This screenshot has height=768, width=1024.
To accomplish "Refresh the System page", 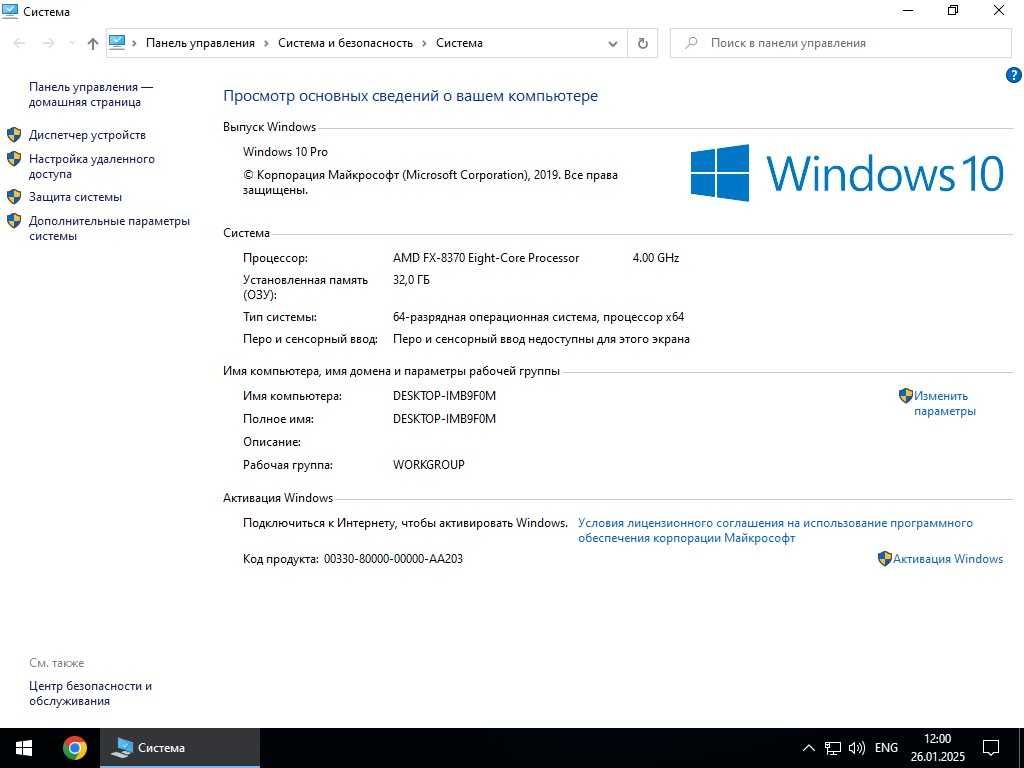I will (643, 43).
